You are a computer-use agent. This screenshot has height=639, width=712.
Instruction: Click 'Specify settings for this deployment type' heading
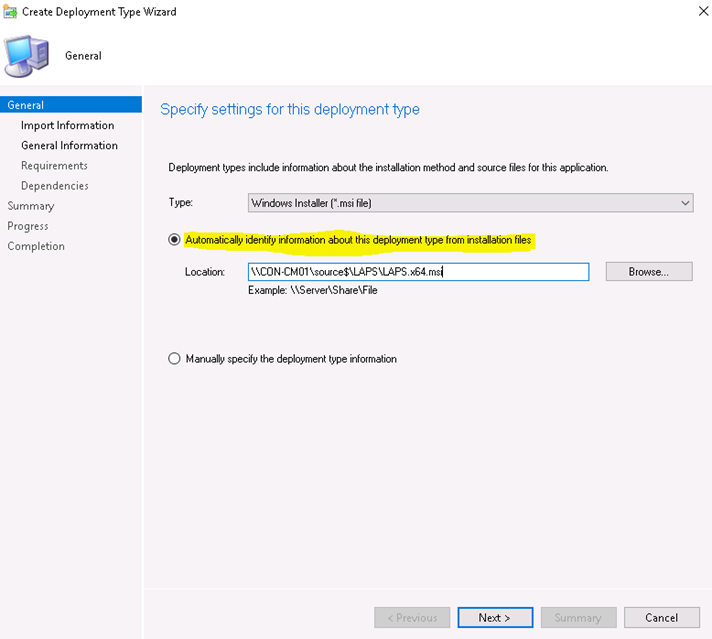(290, 109)
